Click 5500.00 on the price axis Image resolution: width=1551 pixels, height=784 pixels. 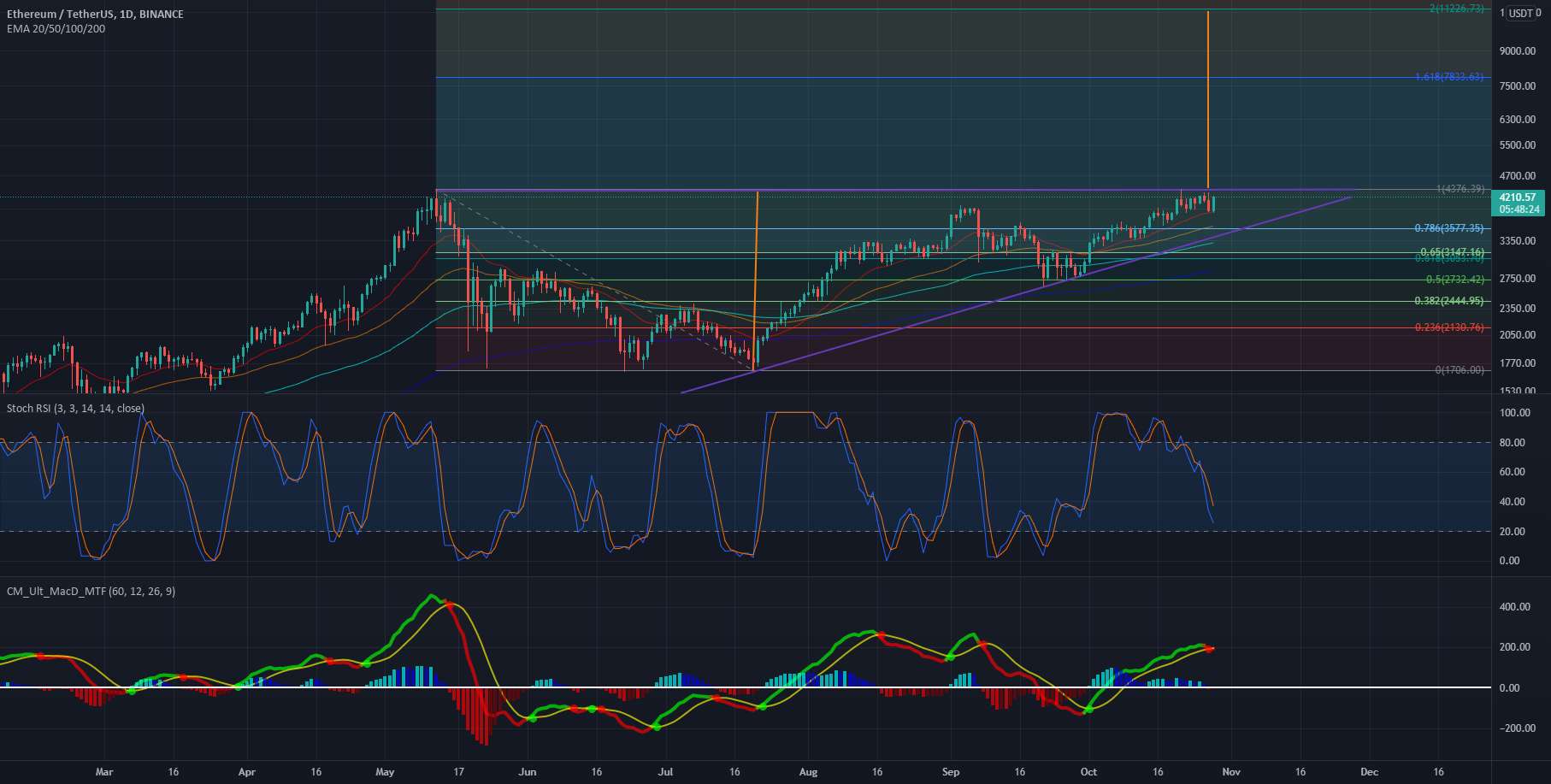pos(1518,146)
